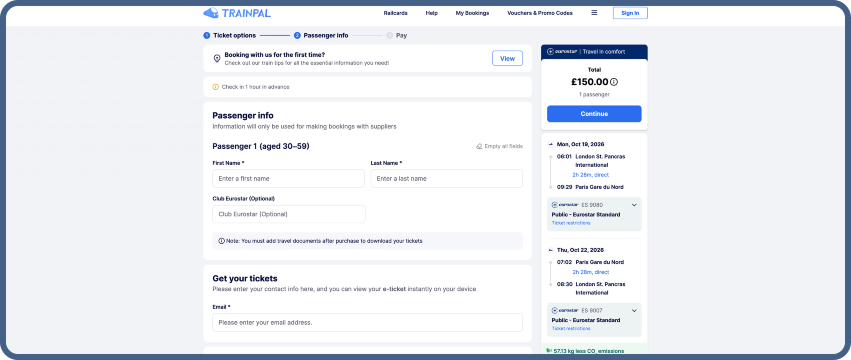Select the Pay step
This screenshot has width=851, height=360.
(x=397, y=35)
